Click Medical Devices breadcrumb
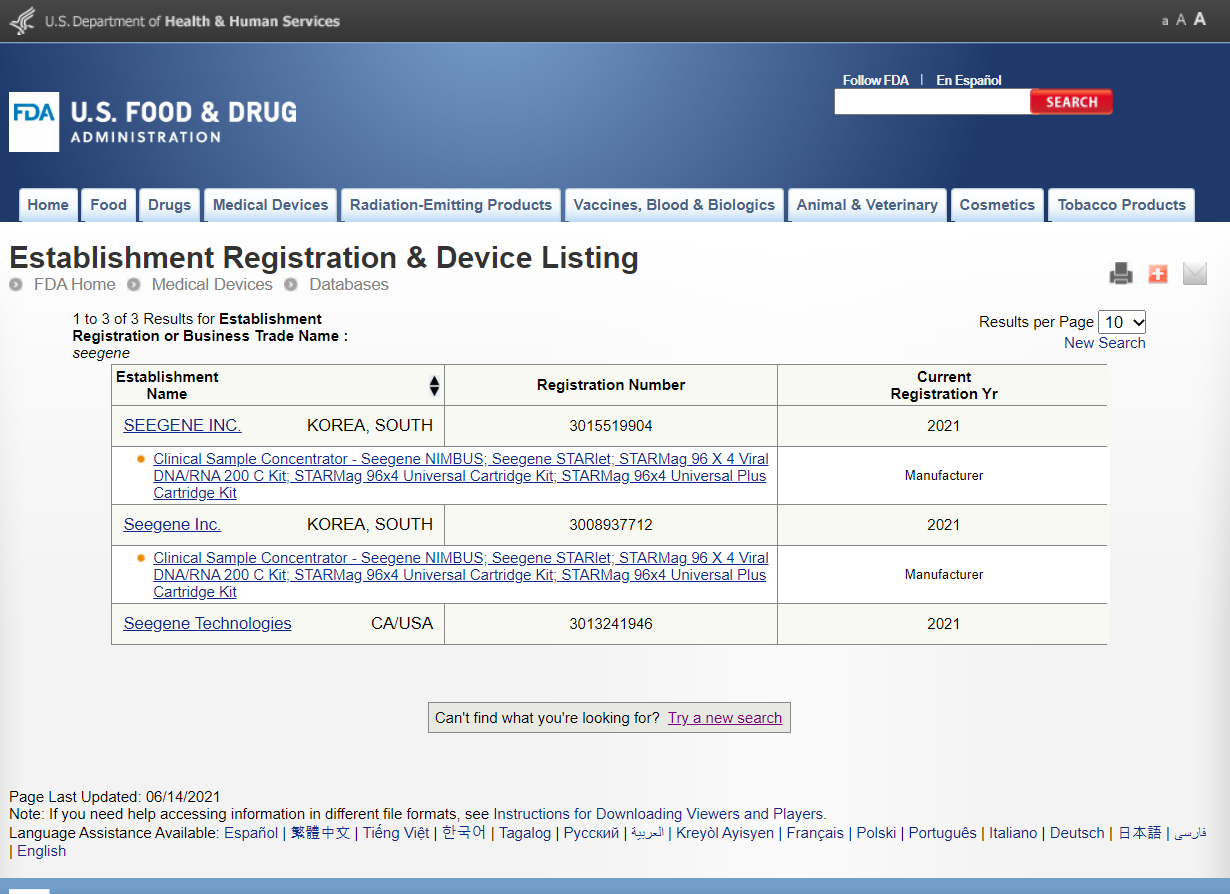 [x=212, y=284]
